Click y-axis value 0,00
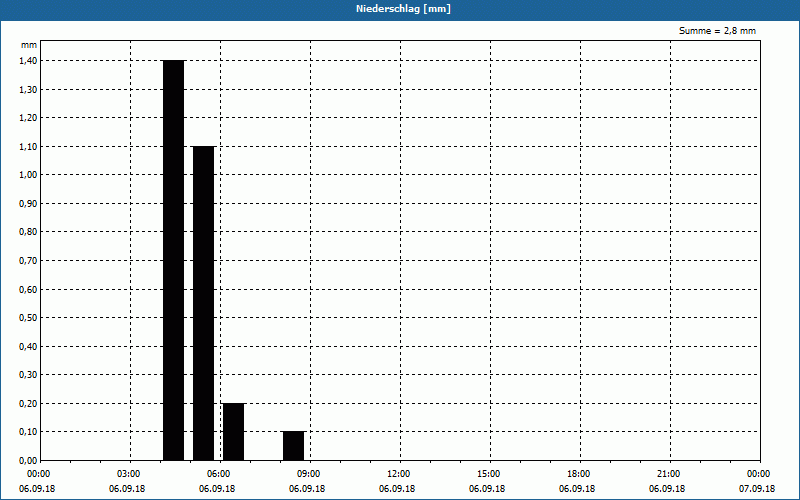Image resolution: width=800 pixels, height=500 pixels. (x=29, y=461)
